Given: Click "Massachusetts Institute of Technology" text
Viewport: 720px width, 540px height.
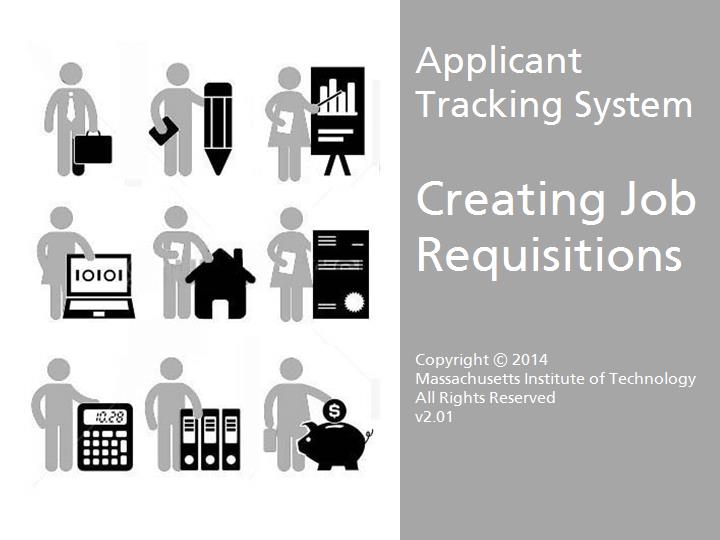Looking at the screenshot, I should 555,378.
